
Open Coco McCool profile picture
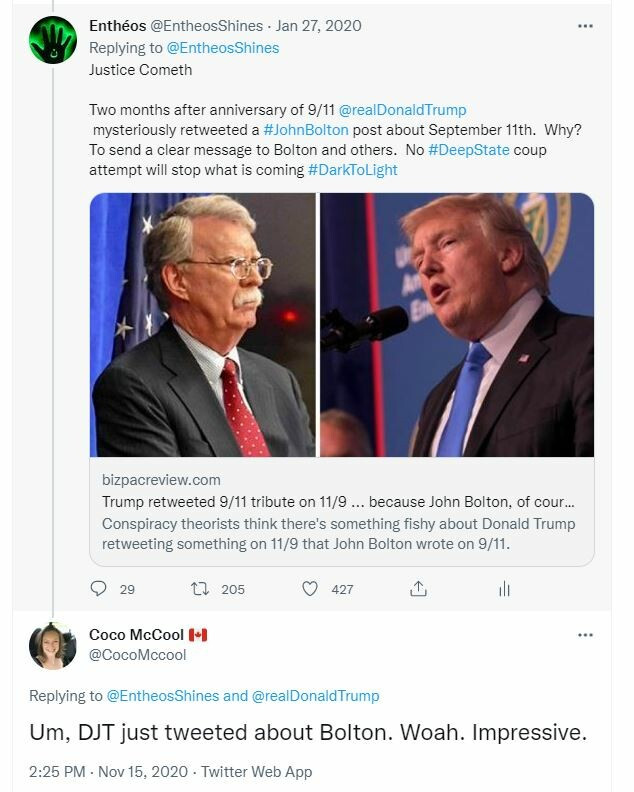click(52, 646)
